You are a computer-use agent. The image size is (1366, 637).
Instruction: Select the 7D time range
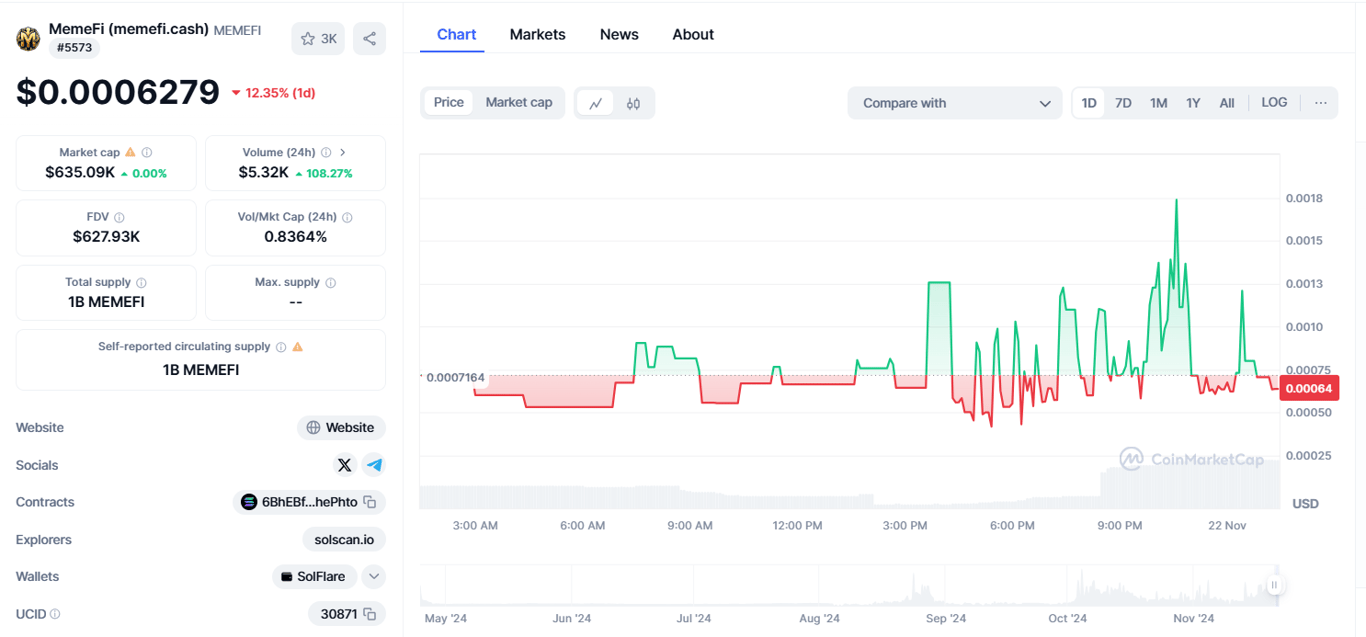pyautogui.click(x=1123, y=103)
